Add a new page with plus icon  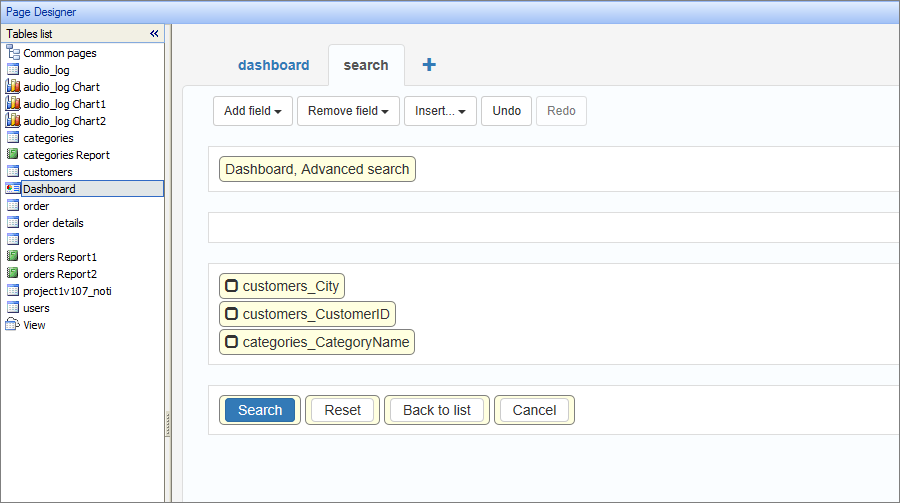(429, 64)
